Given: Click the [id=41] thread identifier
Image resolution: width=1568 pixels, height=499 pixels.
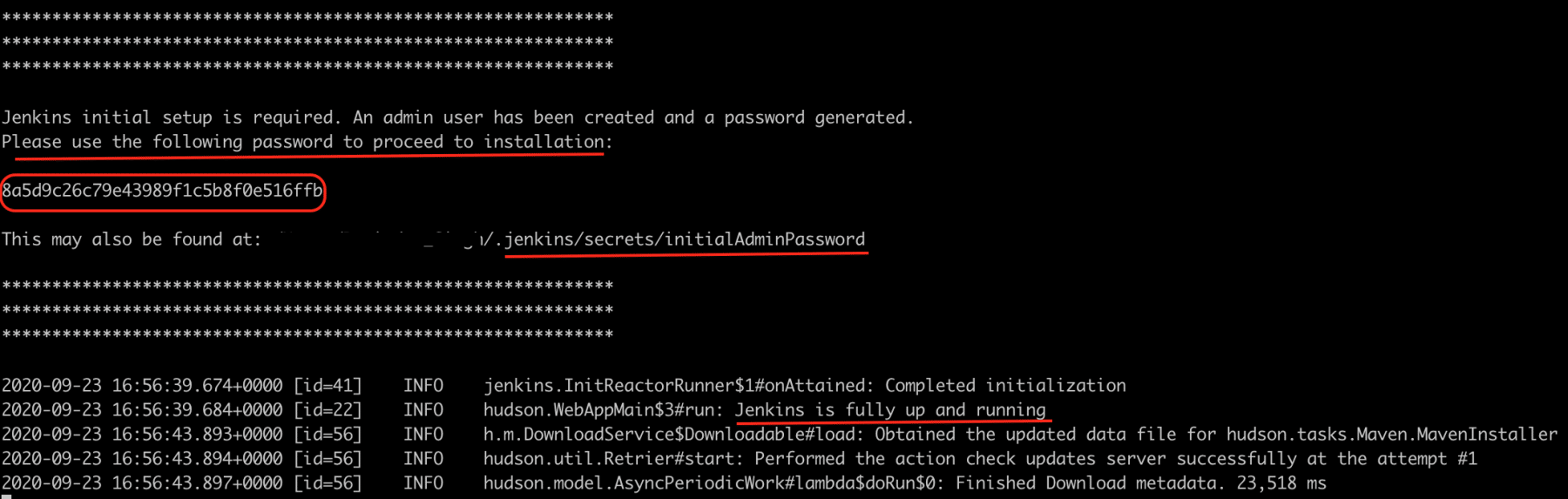Looking at the screenshot, I should [x=328, y=386].
